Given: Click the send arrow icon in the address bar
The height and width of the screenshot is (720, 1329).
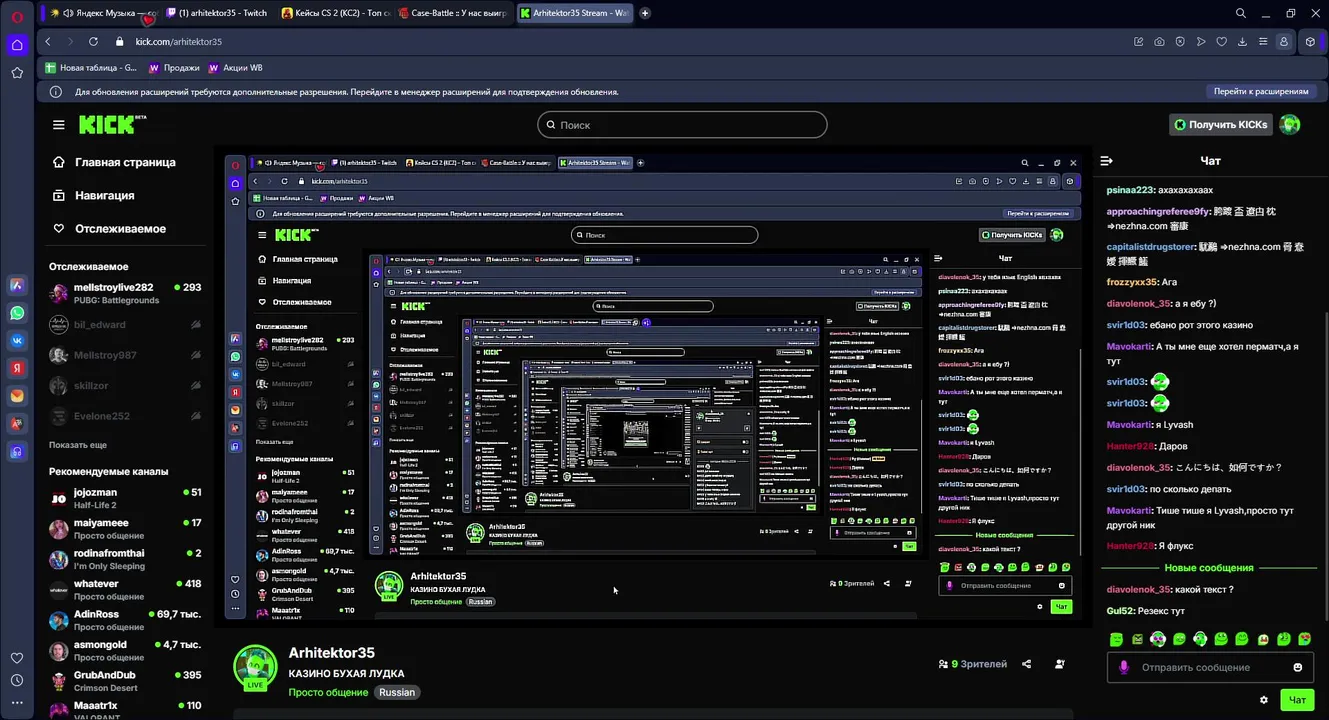Looking at the screenshot, I should pyautogui.click(x=1201, y=42).
